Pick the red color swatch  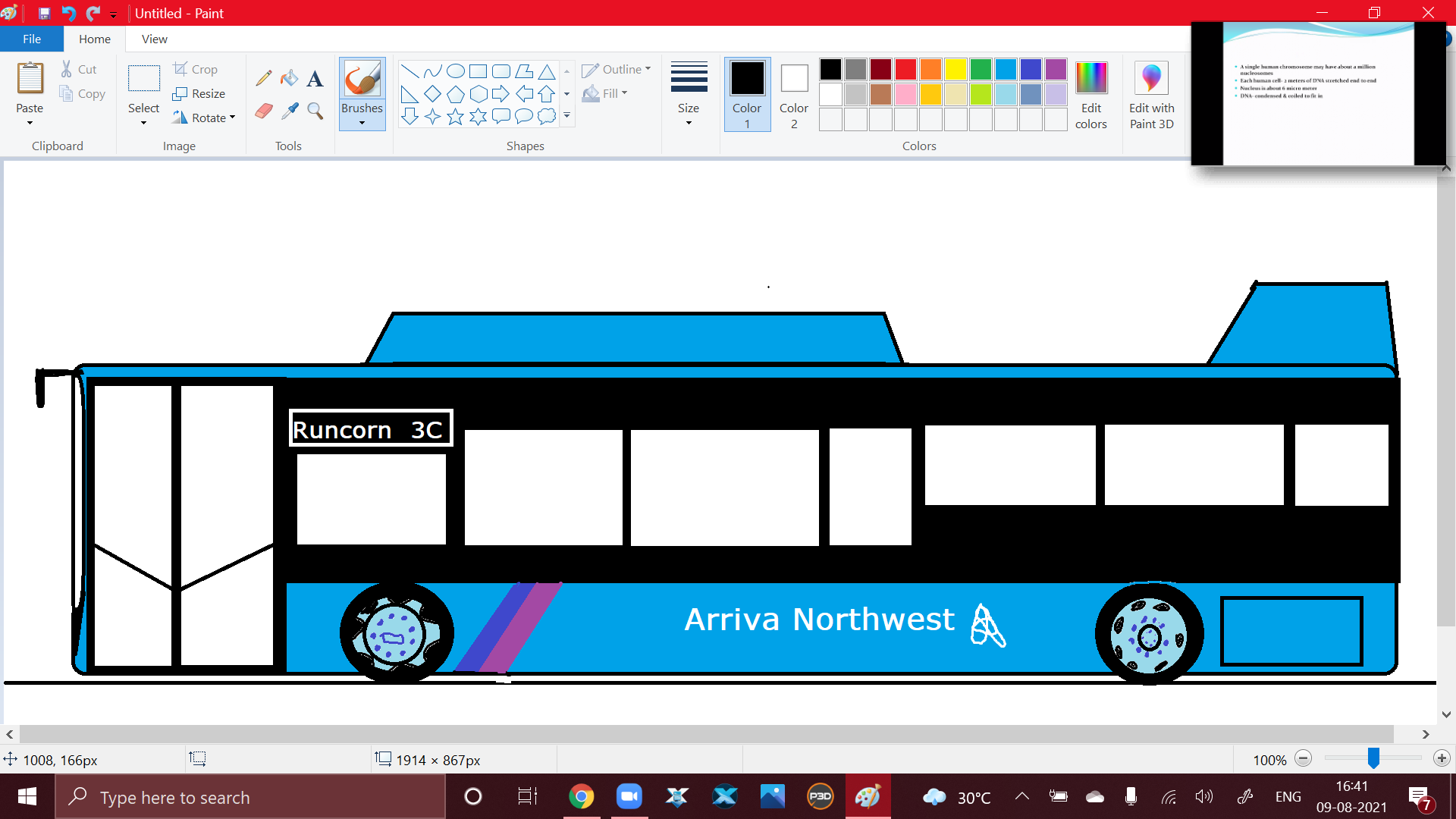coord(905,70)
